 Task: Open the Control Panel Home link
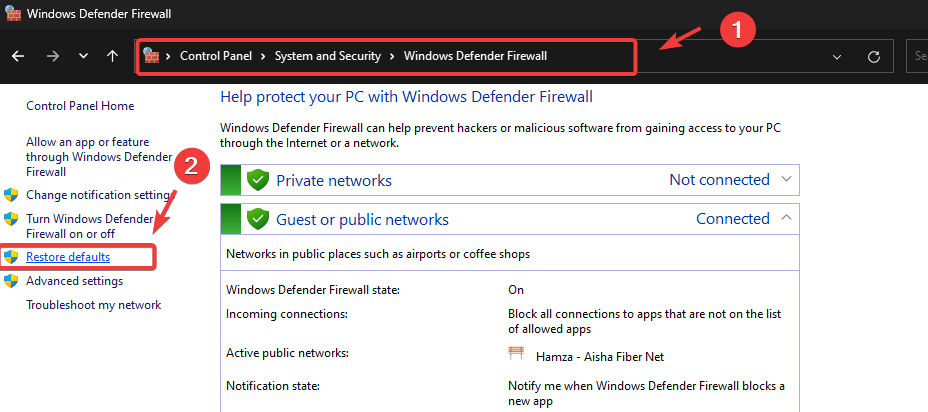click(x=80, y=106)
